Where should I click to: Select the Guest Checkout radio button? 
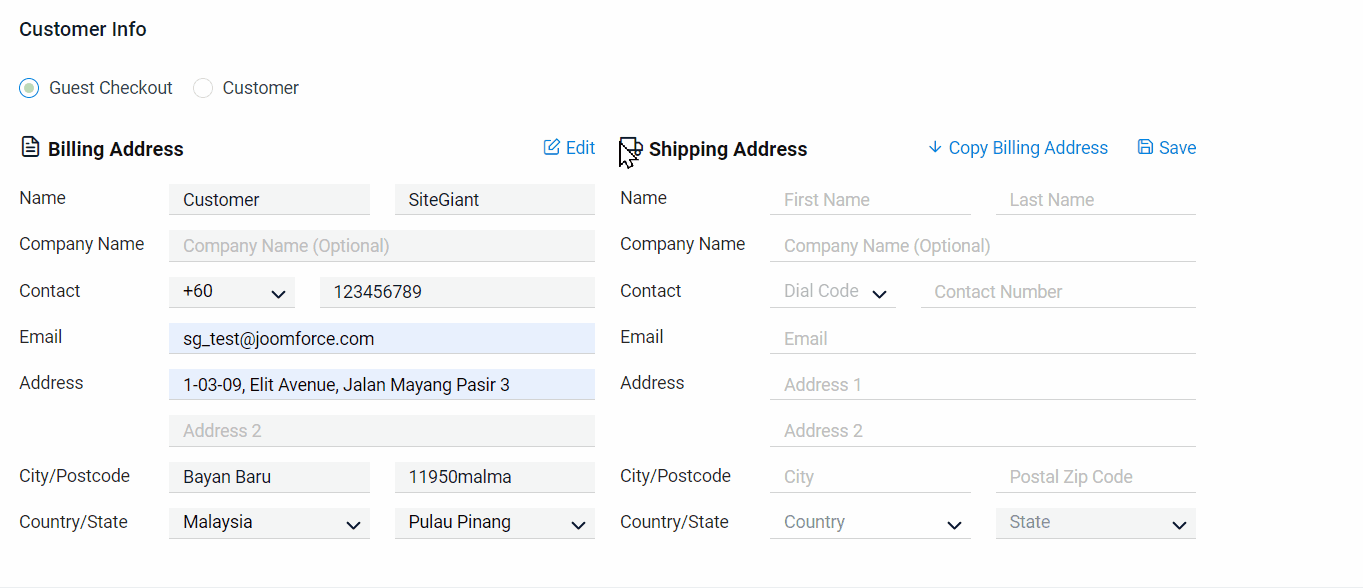(30, 88)
